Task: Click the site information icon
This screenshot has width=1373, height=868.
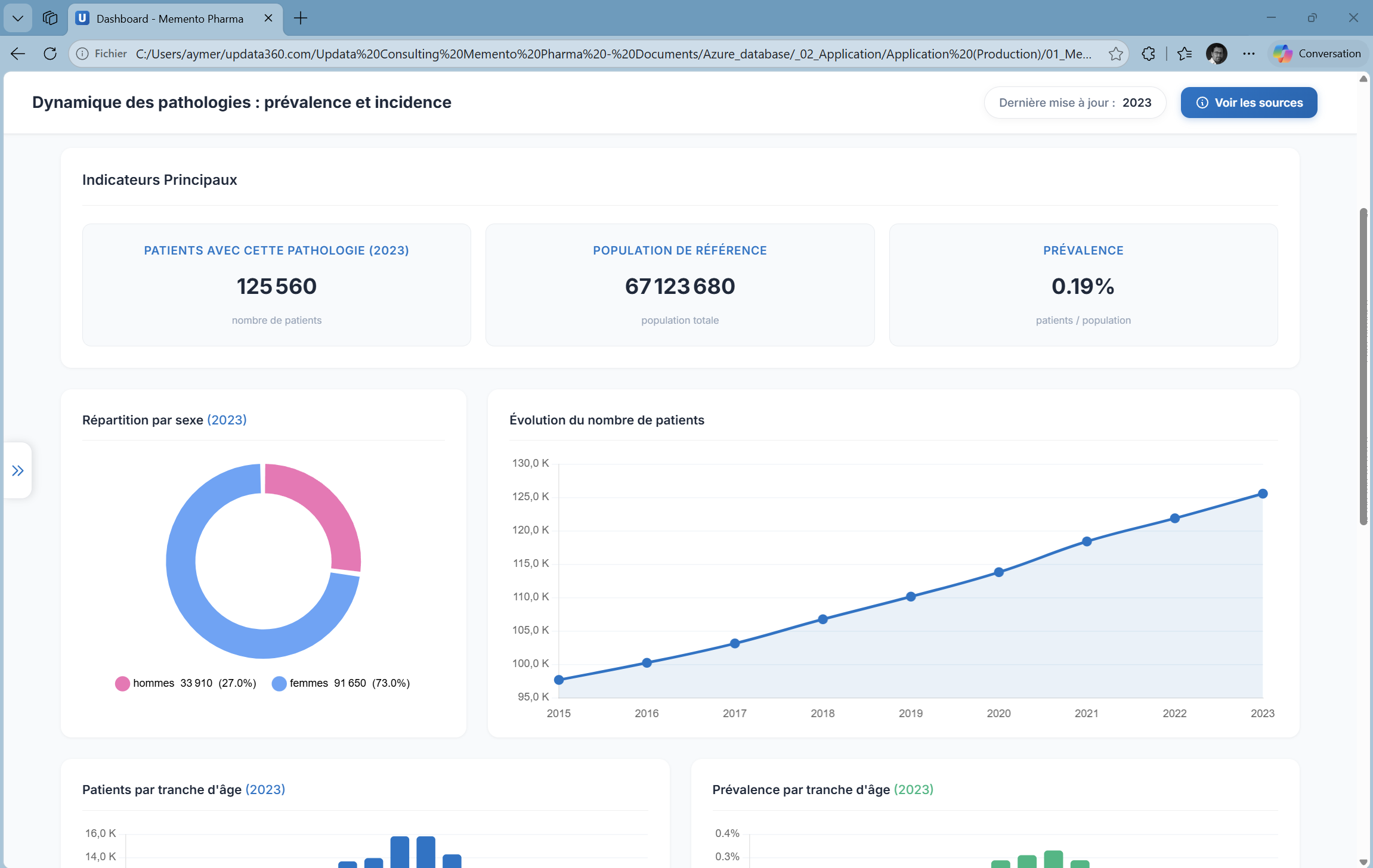Action: (x=83, y=54)
